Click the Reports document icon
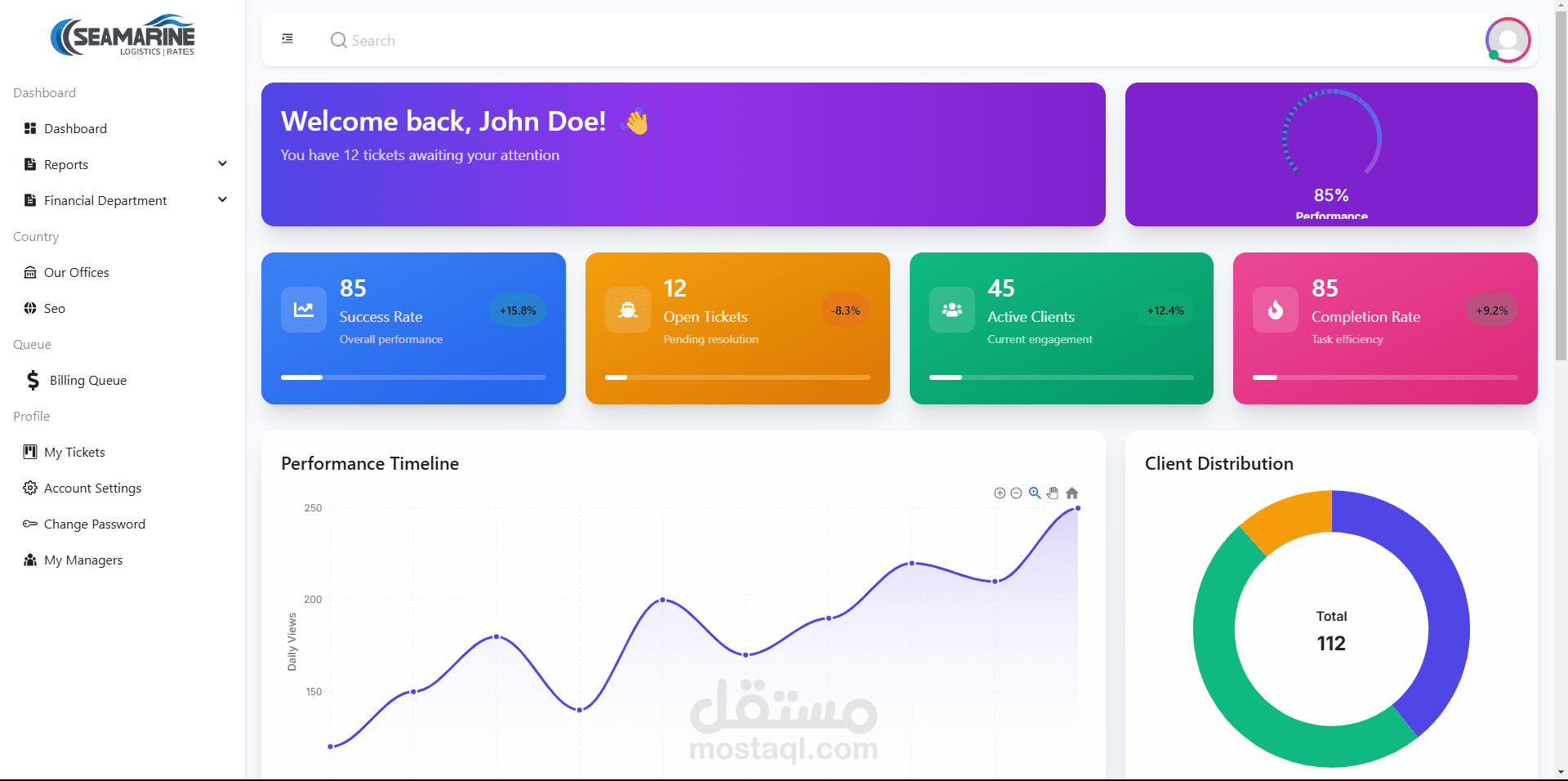Screen dimensions: 1568x781 [x=30, y=164]
